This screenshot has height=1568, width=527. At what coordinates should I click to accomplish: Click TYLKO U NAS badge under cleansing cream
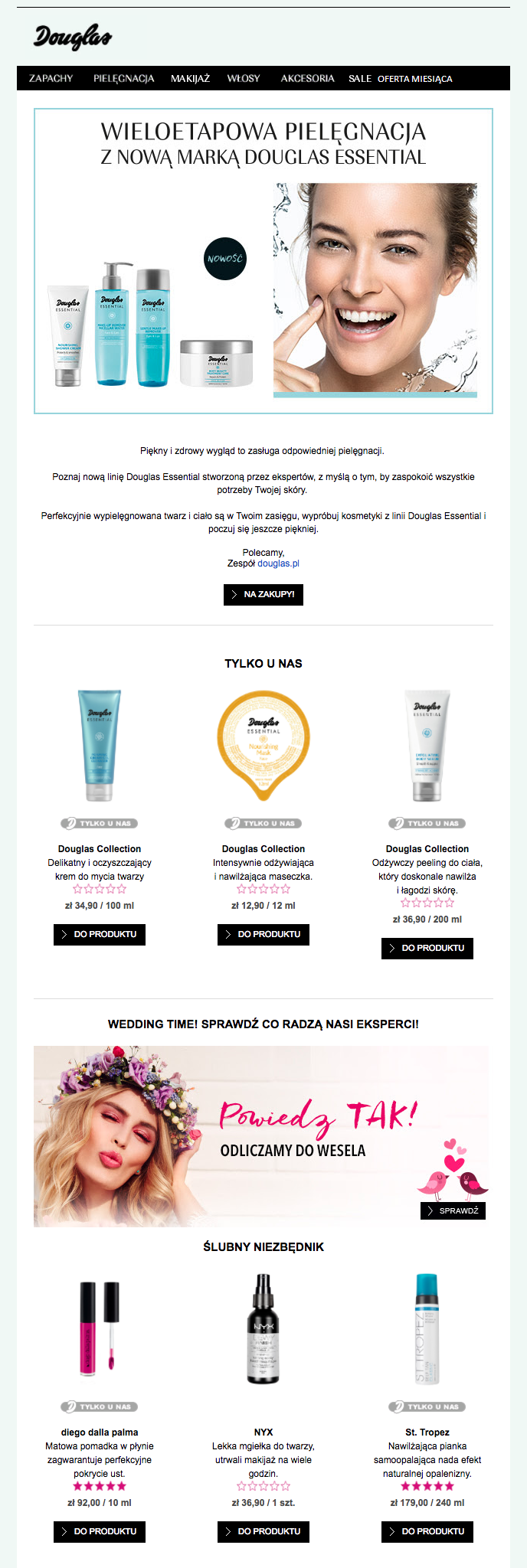pyautogui.click(x=100, y=823)
